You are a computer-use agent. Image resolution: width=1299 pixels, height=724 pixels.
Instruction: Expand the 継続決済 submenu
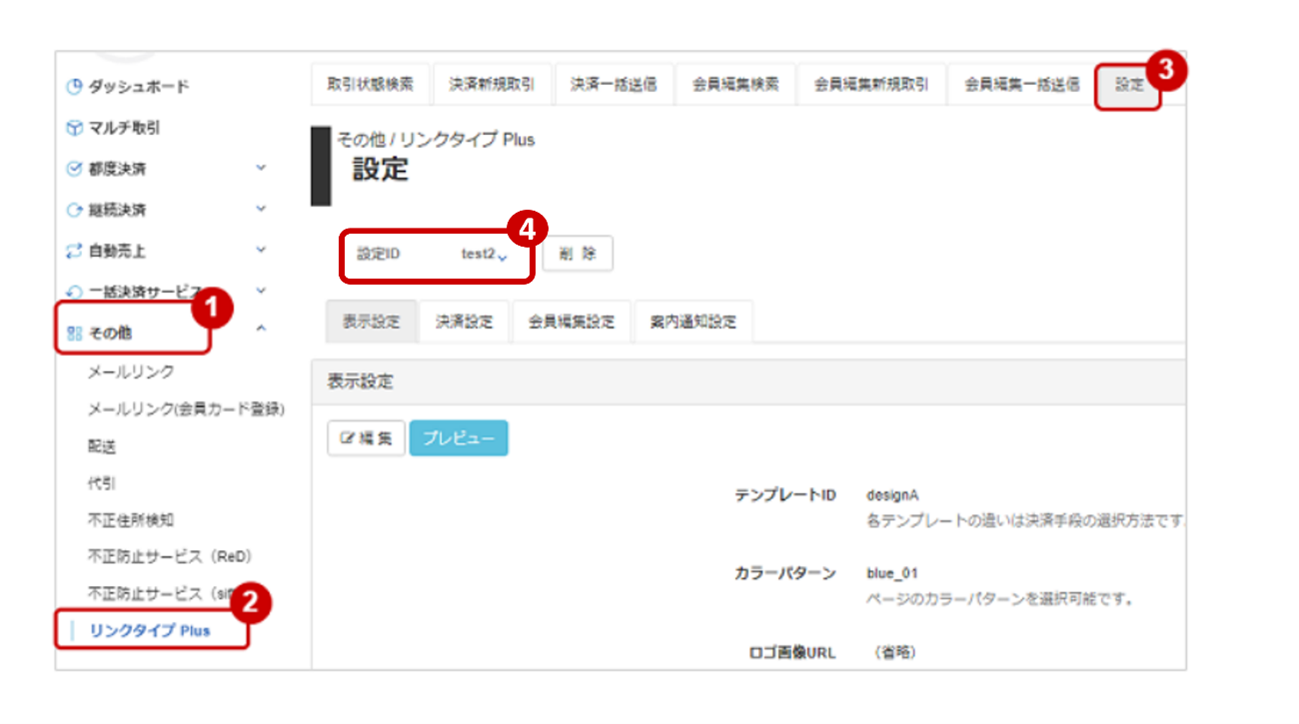pos(260,210)
